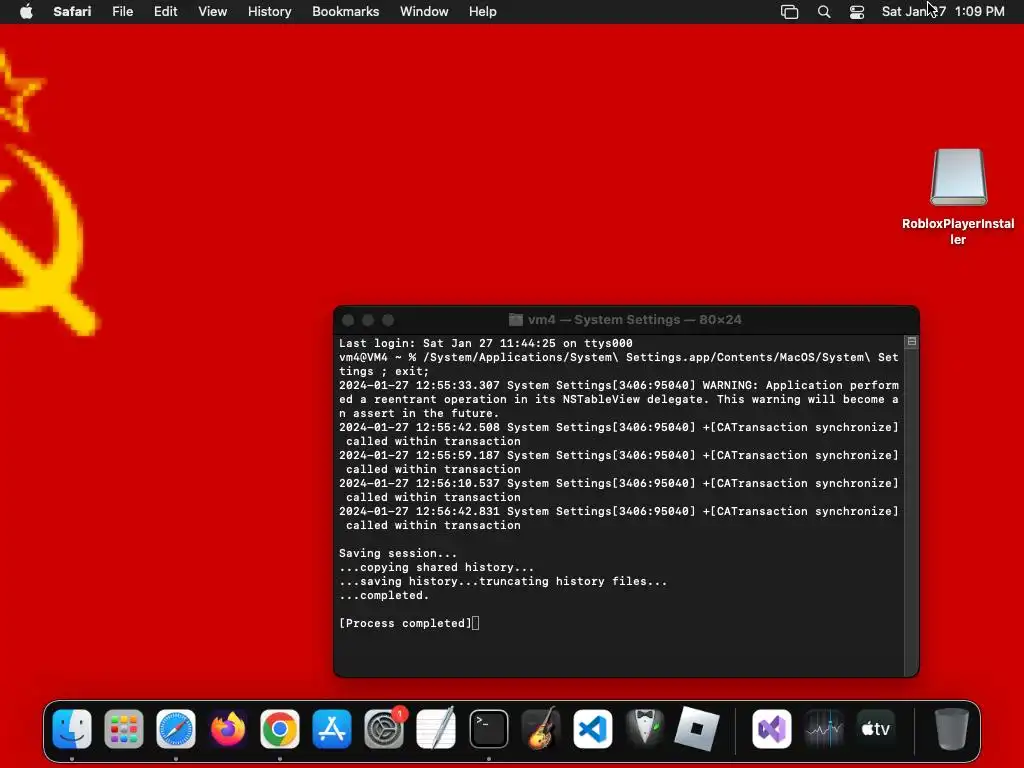The image size is (1024, 768).
Task: Click the Terminal vertical scrollbar track
Action: [x=912, y=511]
